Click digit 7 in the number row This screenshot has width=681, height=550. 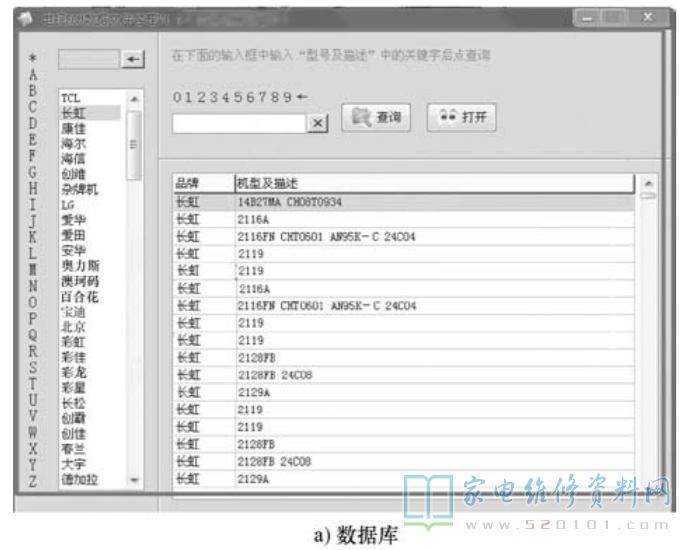pos(263,97)
